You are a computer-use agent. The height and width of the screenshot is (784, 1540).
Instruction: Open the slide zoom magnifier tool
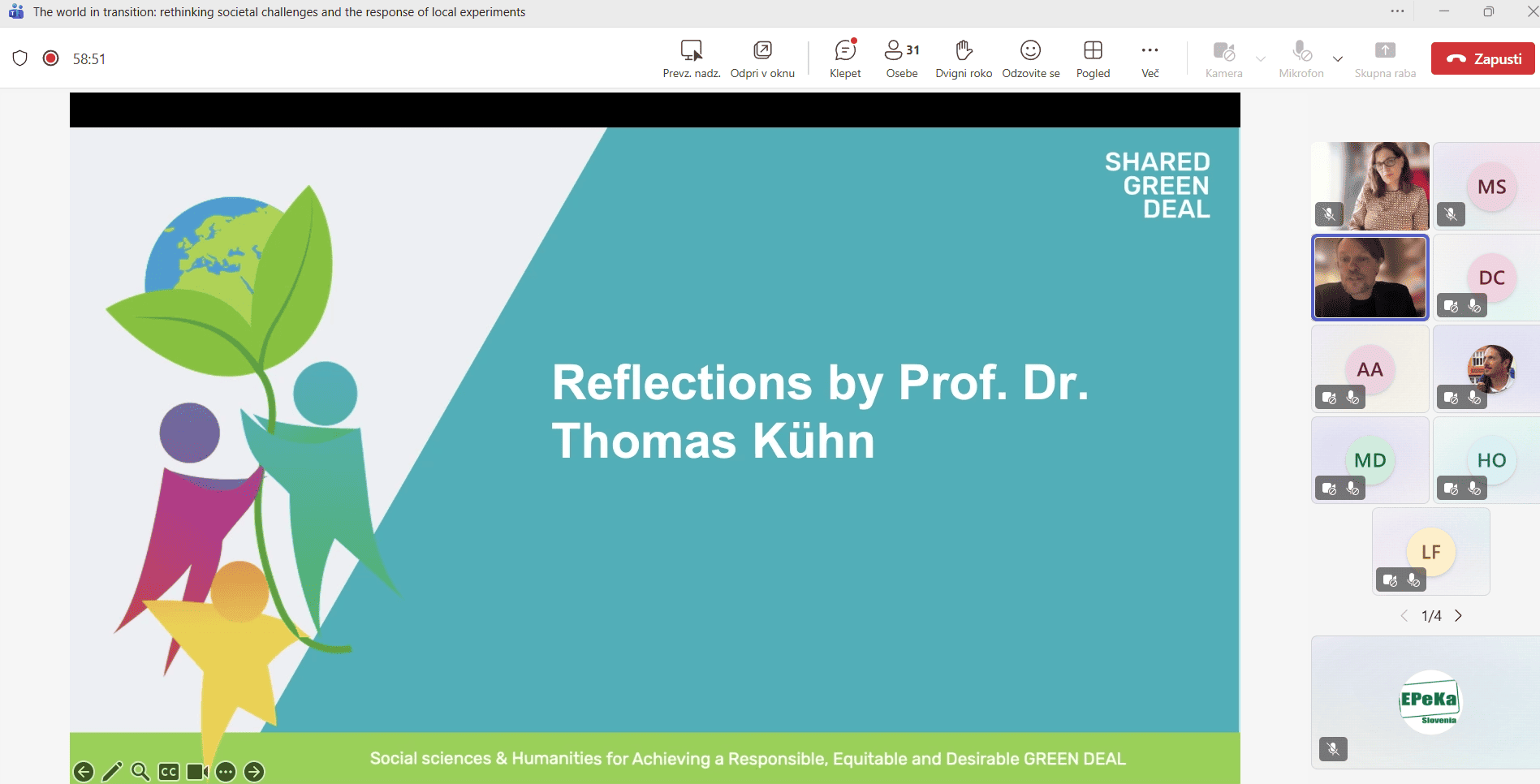(140, 772)
